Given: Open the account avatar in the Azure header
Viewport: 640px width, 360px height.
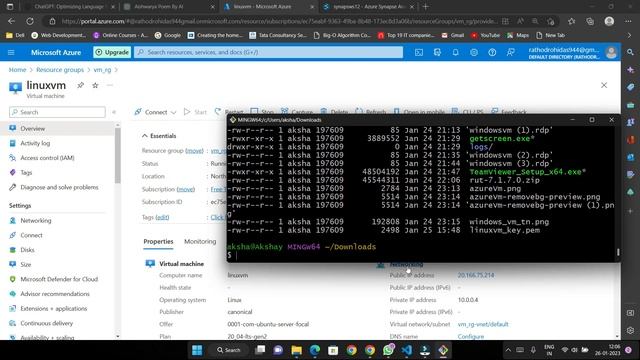Looking at the screenshot, I should point(611,52).
